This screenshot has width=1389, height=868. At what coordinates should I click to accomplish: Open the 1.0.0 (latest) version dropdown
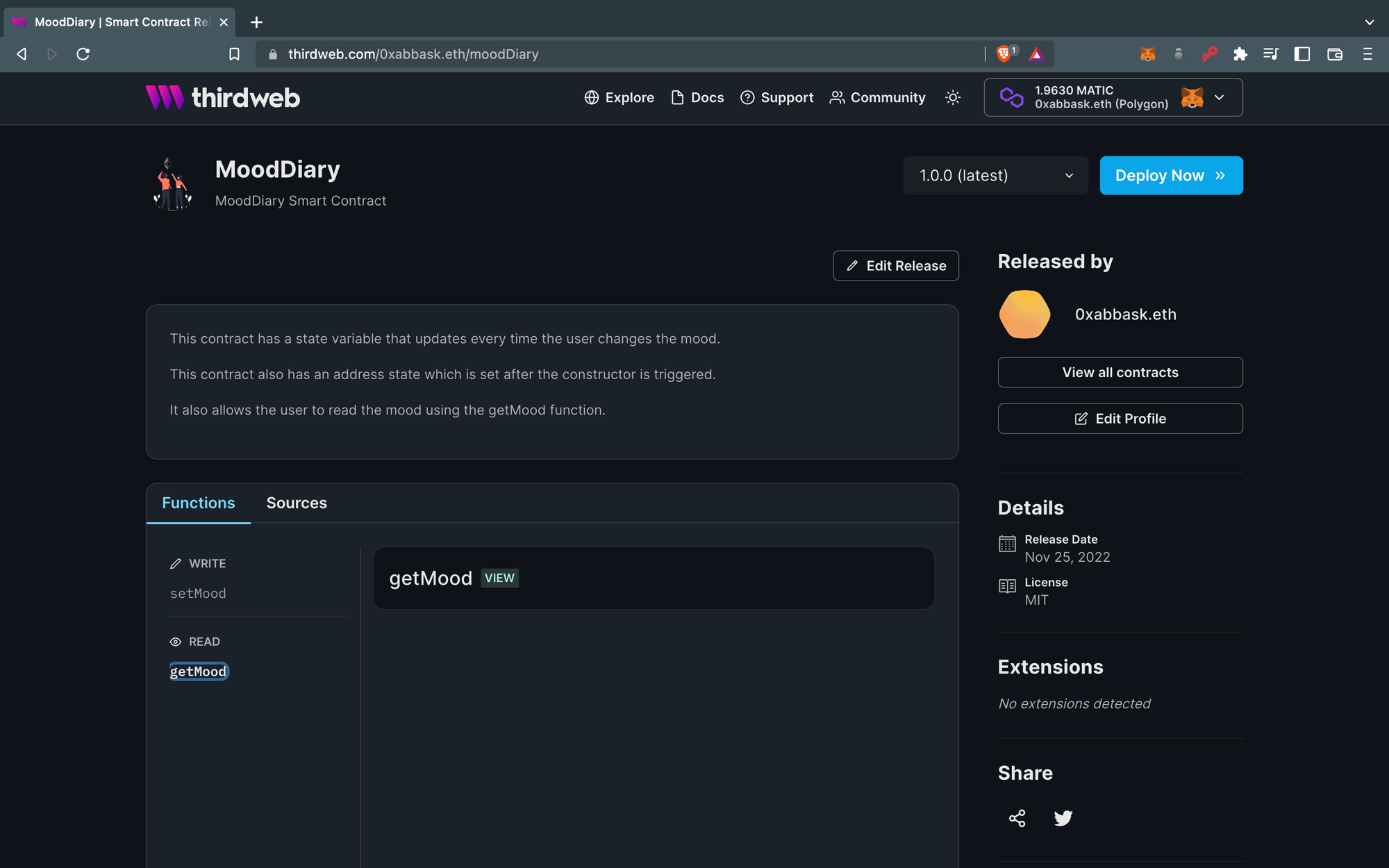pos(995,176)
